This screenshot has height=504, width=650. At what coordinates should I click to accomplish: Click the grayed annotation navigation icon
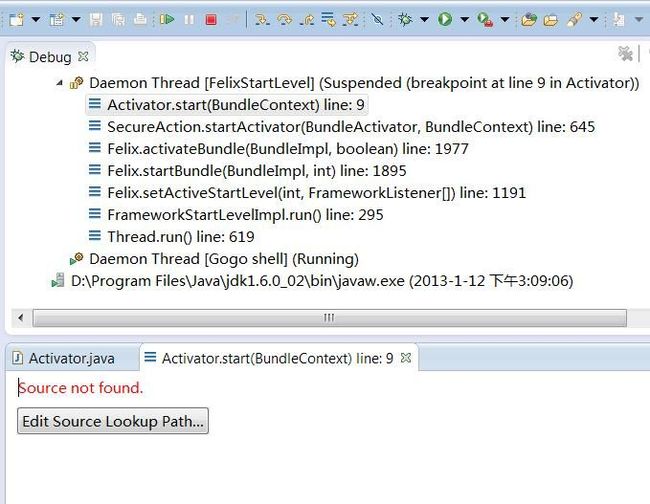(x=618, y=19)
